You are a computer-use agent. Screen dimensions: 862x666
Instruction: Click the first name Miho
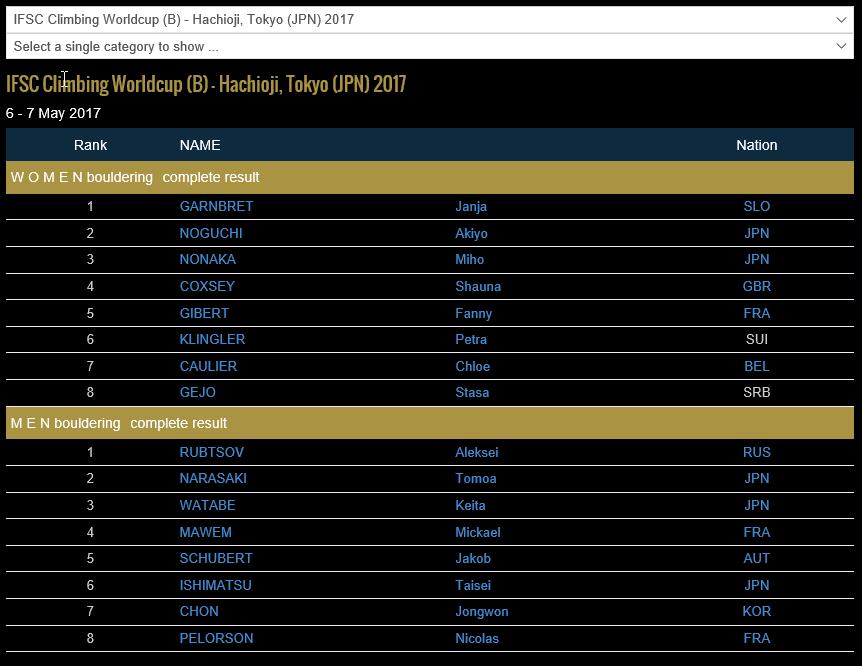pos(469,259)
